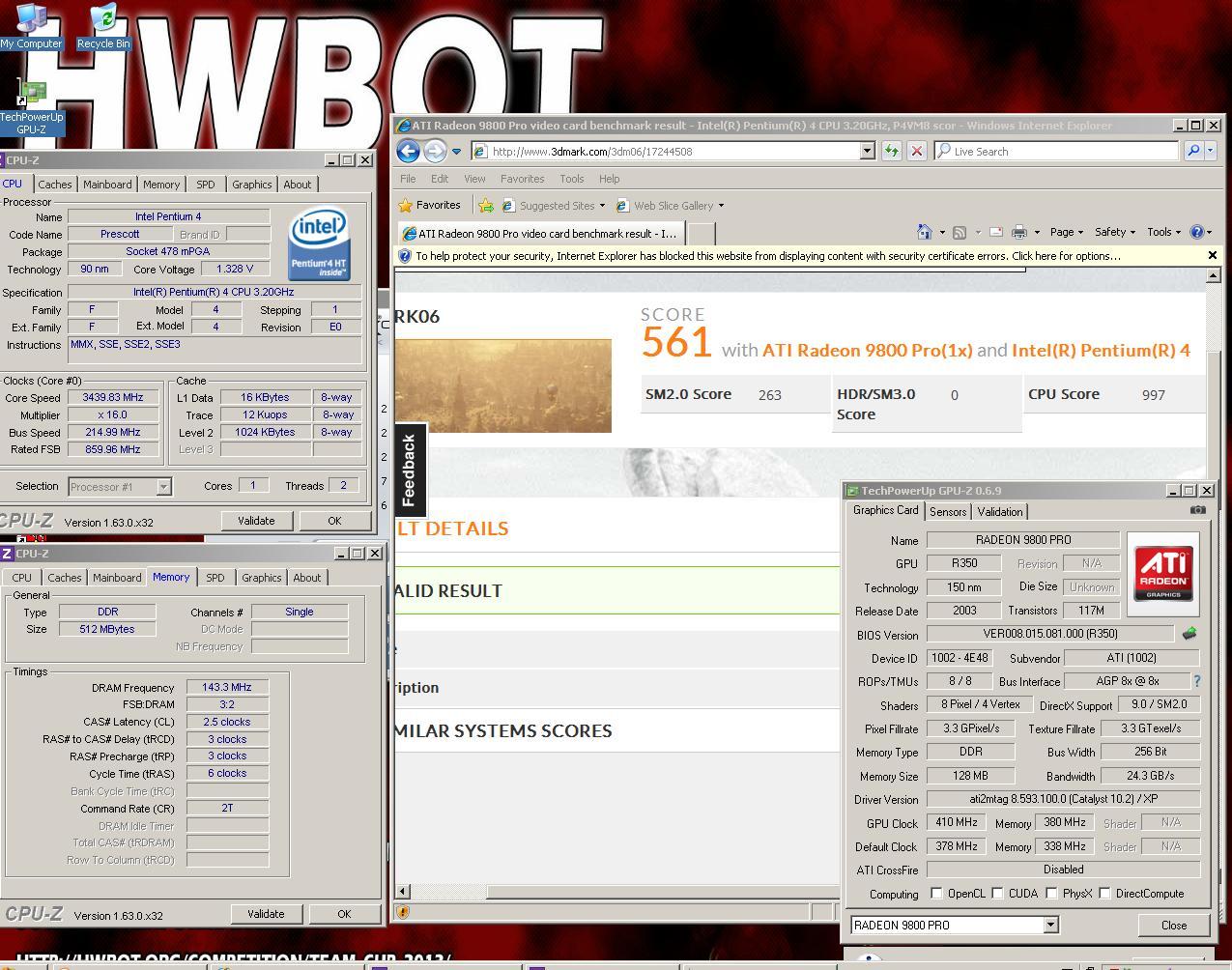The image size is (1232, 970).
Task: Click Validate button in top CPU-Z window
Action: click(256, 521)
